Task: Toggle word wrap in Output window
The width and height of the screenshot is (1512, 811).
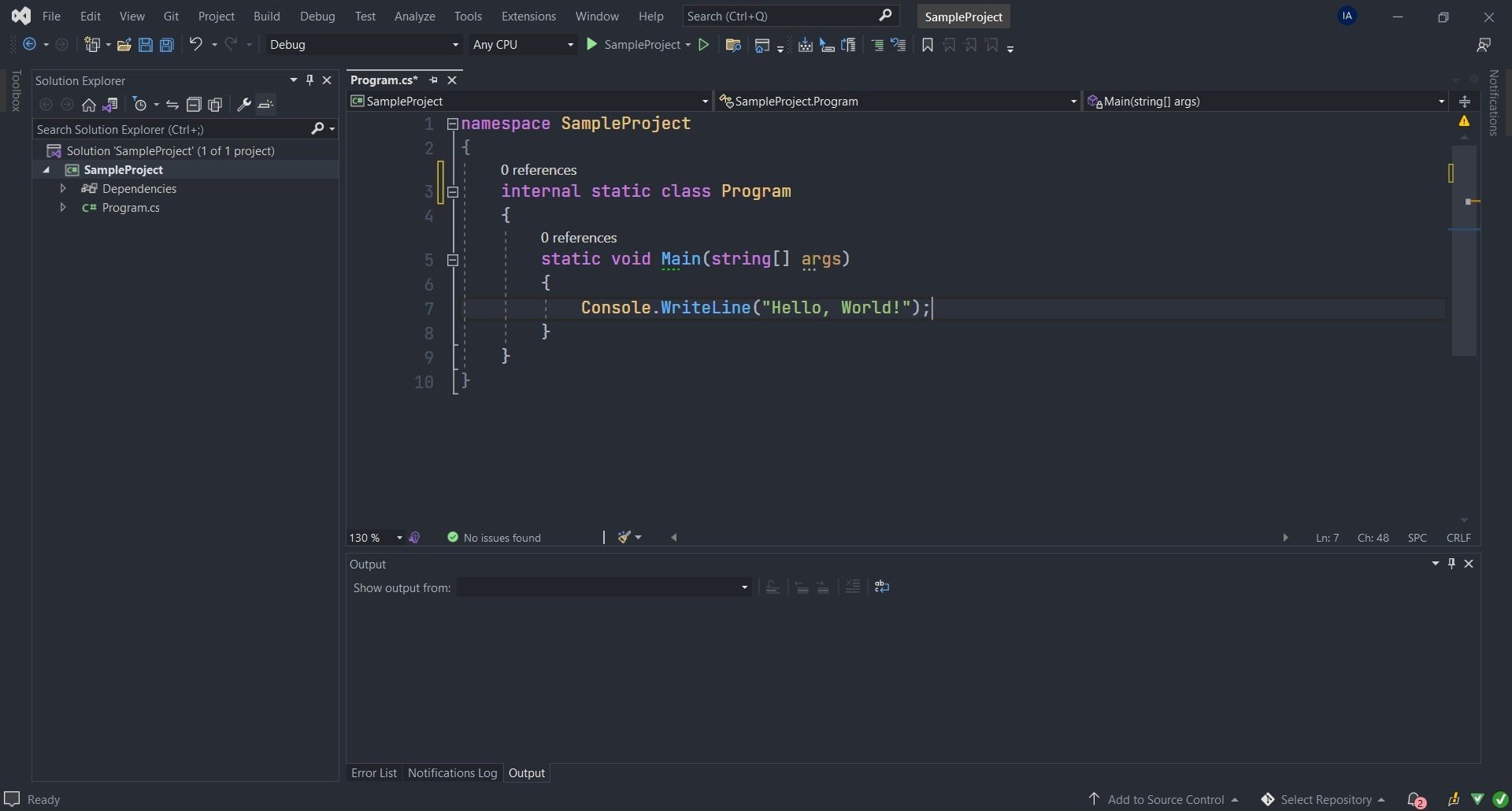Action: pos(882,587)
